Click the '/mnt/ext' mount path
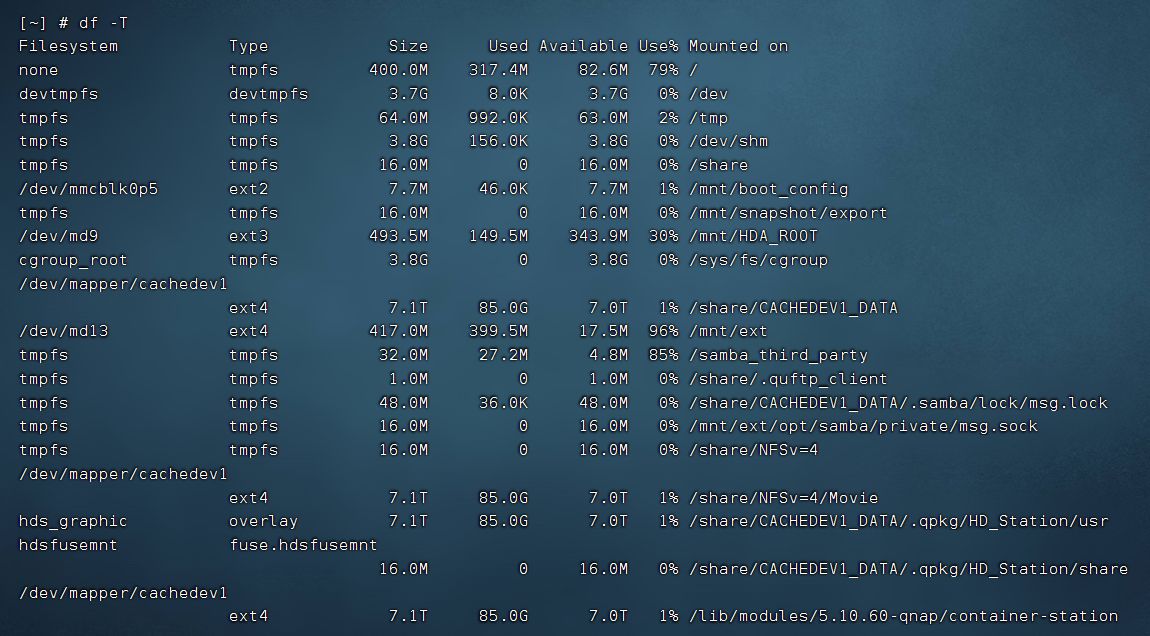 [728, 332]
